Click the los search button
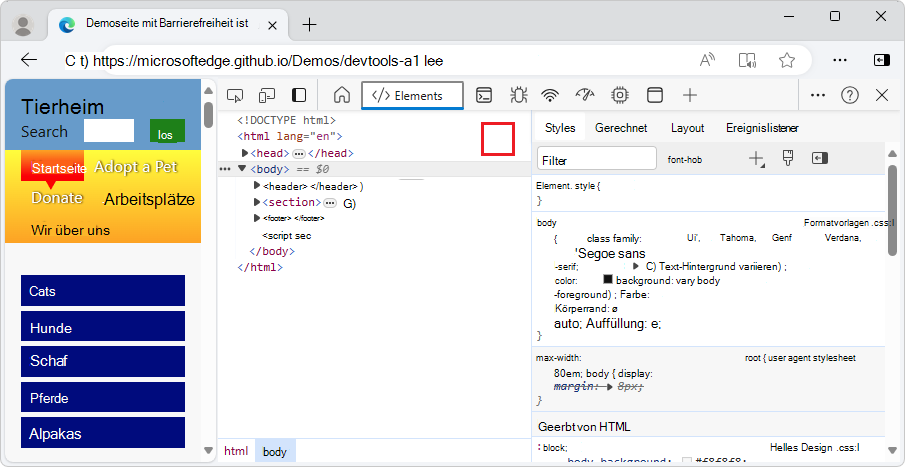The image size is (905, 467). pos(166,131)
